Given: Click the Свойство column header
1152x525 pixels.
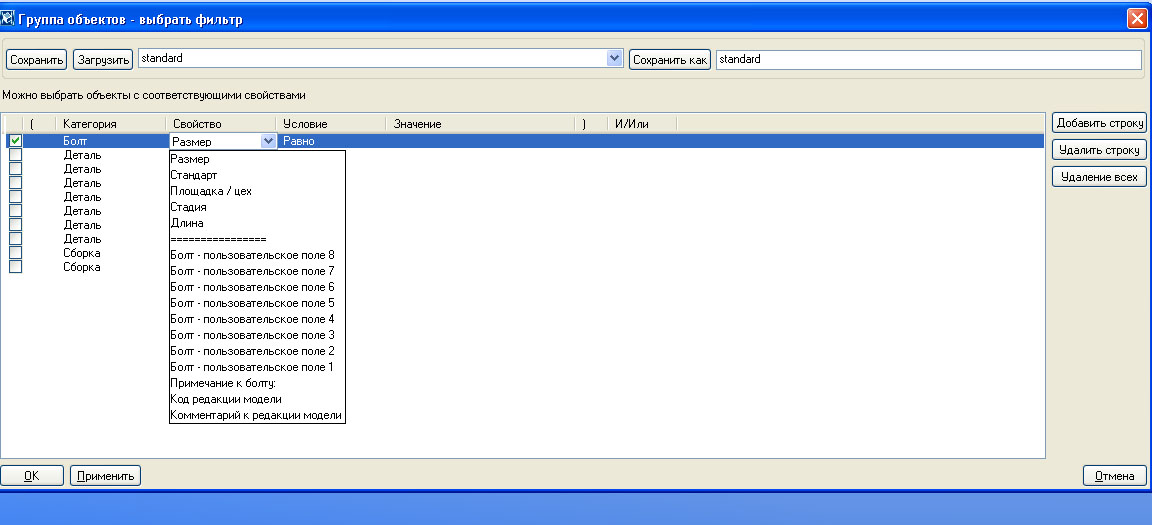Looking at the screenshot, I should pos(220,124).
